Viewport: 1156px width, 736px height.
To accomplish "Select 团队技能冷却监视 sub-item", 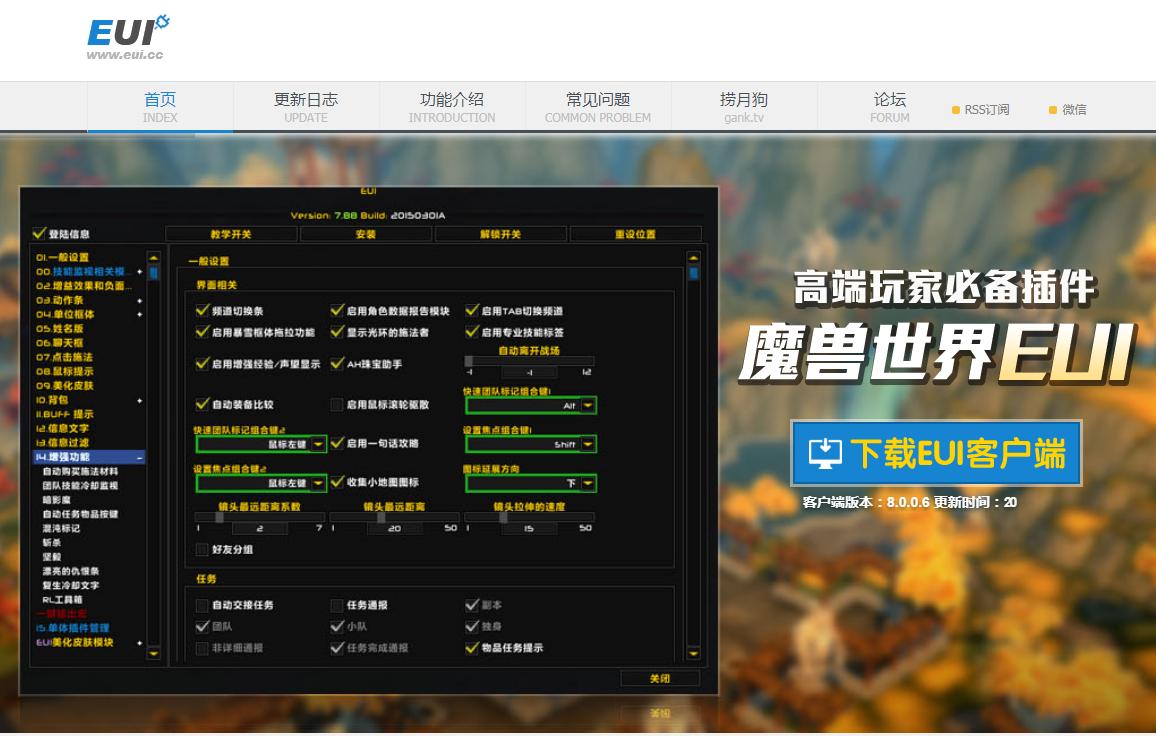I will click(x=80, y=485).
